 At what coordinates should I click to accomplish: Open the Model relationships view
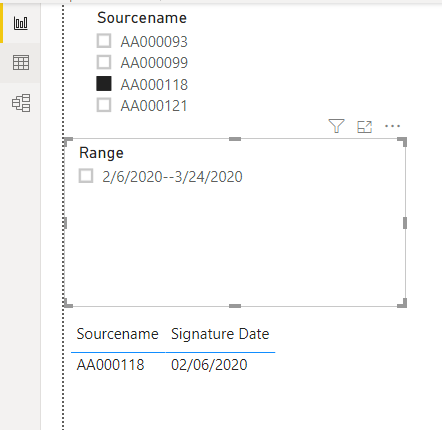pos(21,103)
